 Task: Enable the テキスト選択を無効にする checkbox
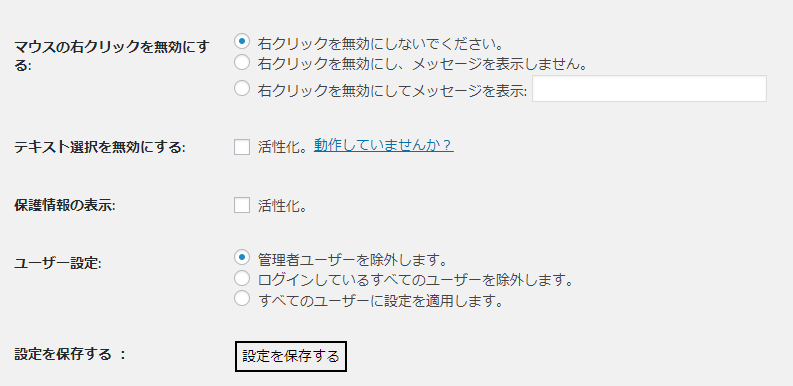(x=242, y=147)
